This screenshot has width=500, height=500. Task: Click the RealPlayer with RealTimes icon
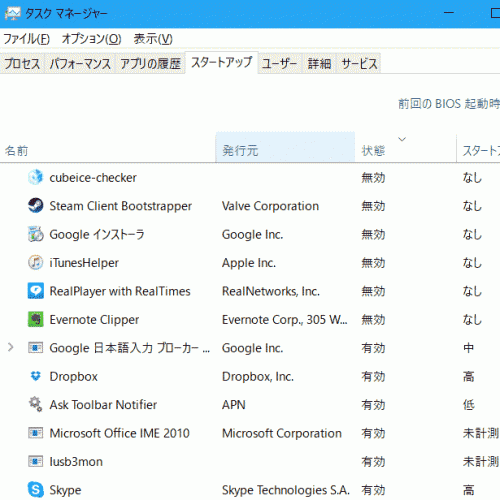point(36,291)
